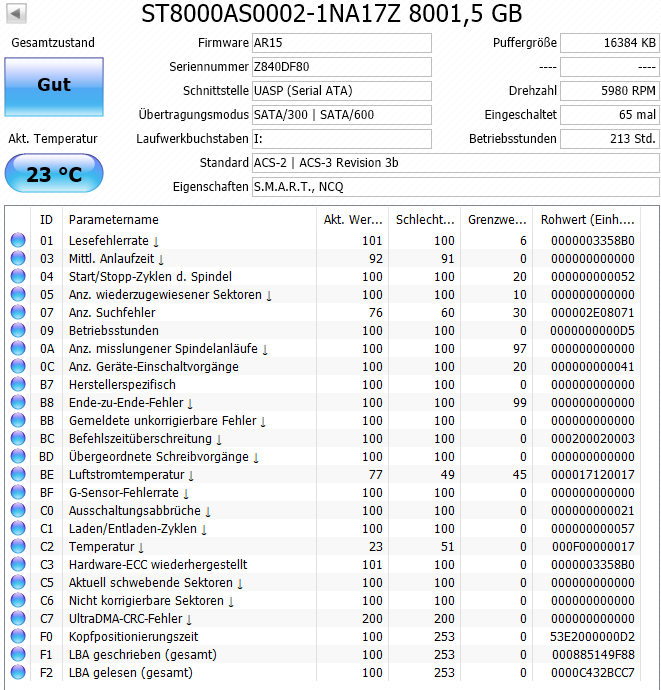Screen dimensions: 661x690
Task: Click the Eingeschaltet field 65 mal
Action: tap(610, 115)
